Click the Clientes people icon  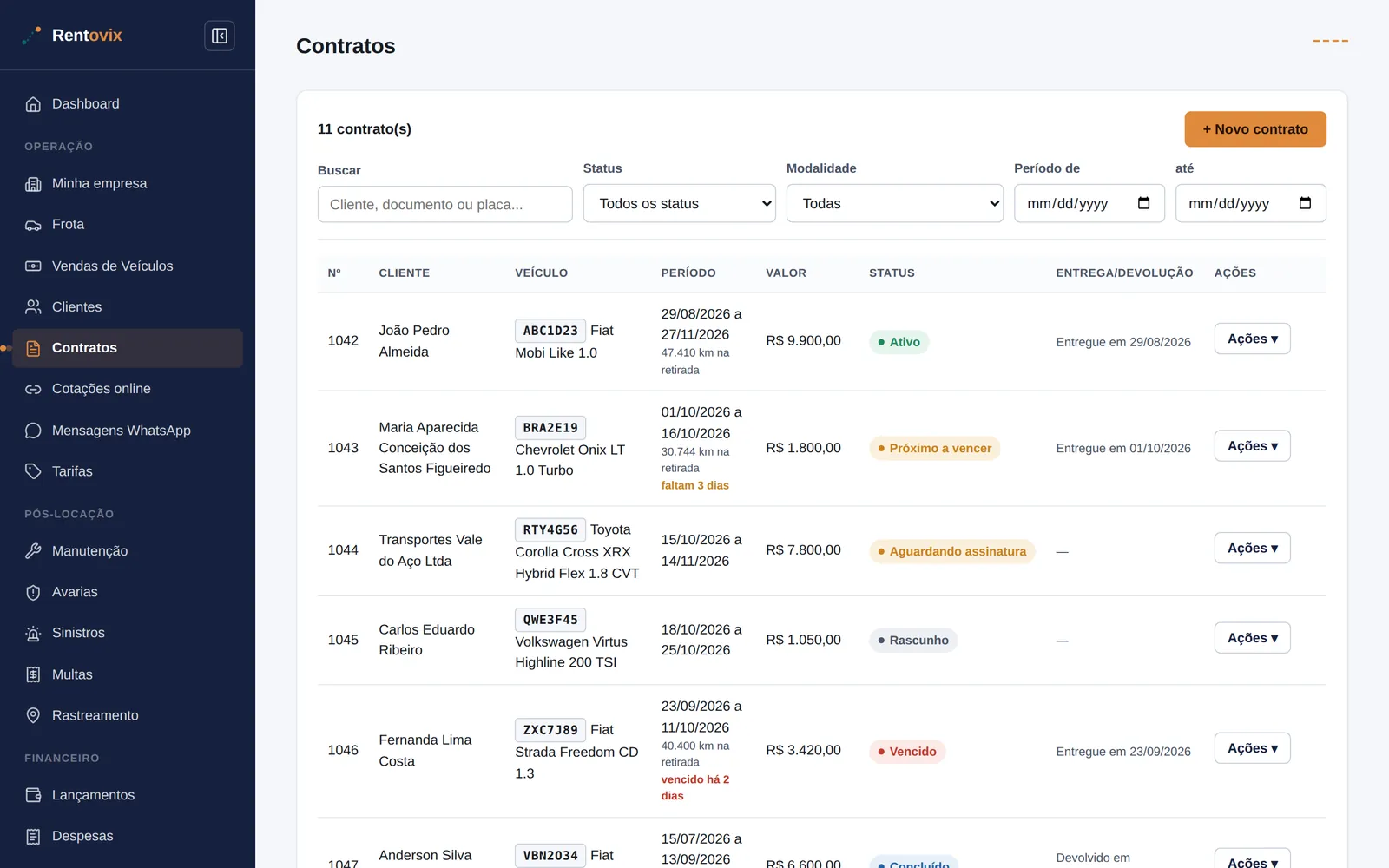click(33, 306)
